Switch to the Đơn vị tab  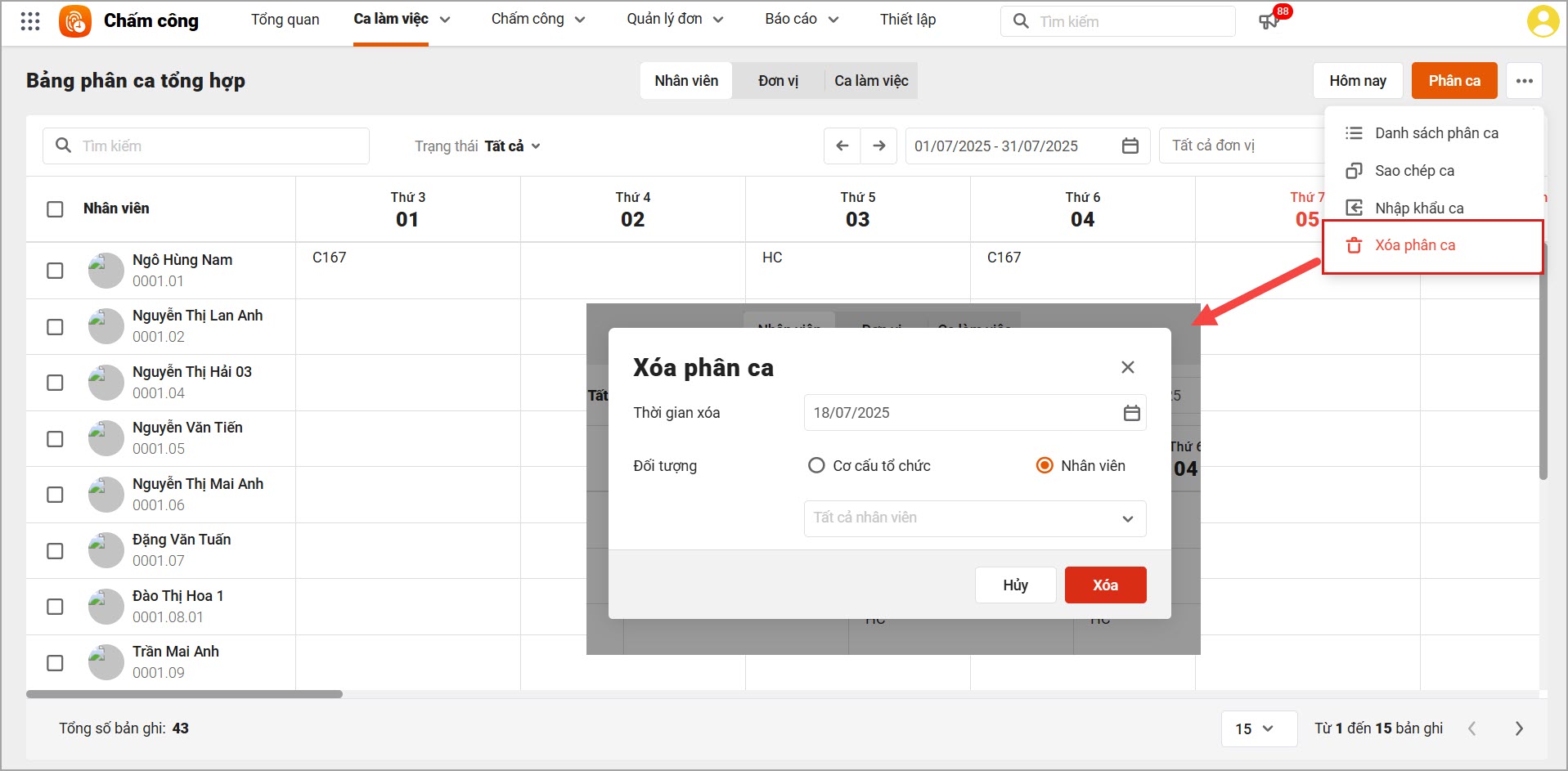click(778, 81)
